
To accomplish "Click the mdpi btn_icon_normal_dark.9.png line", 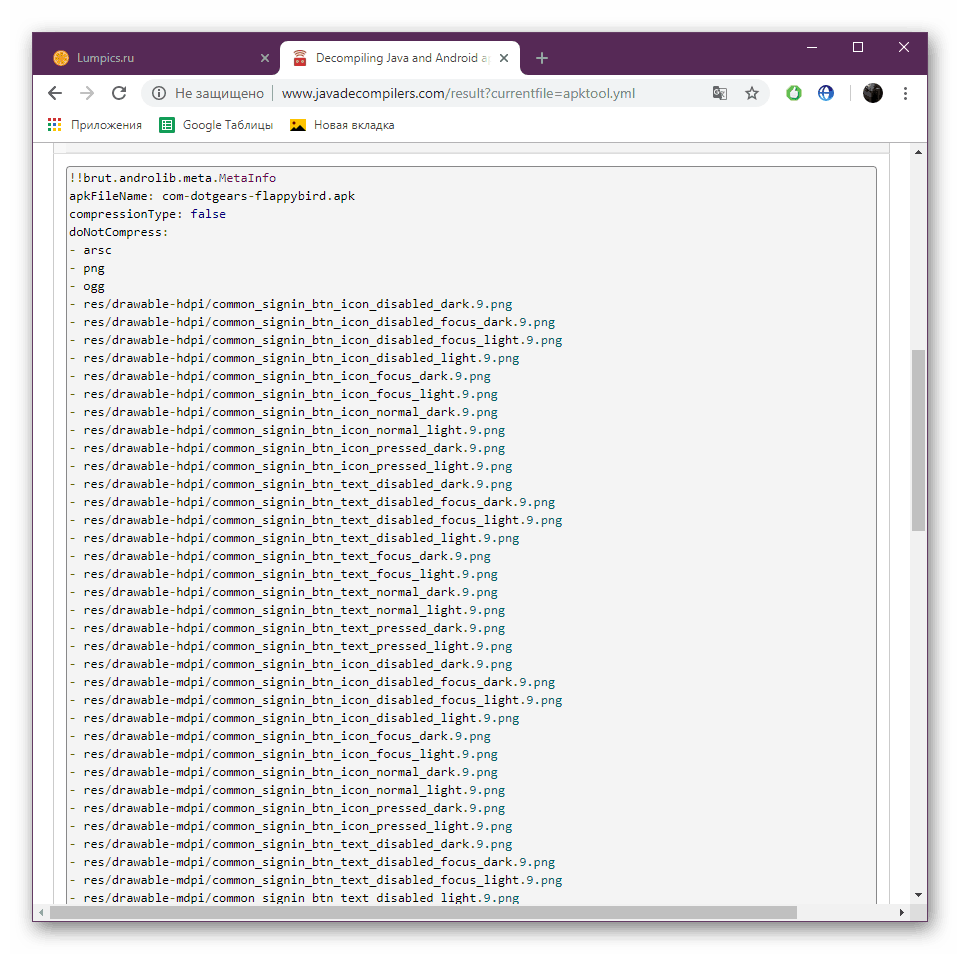I will tap(283, 772).
